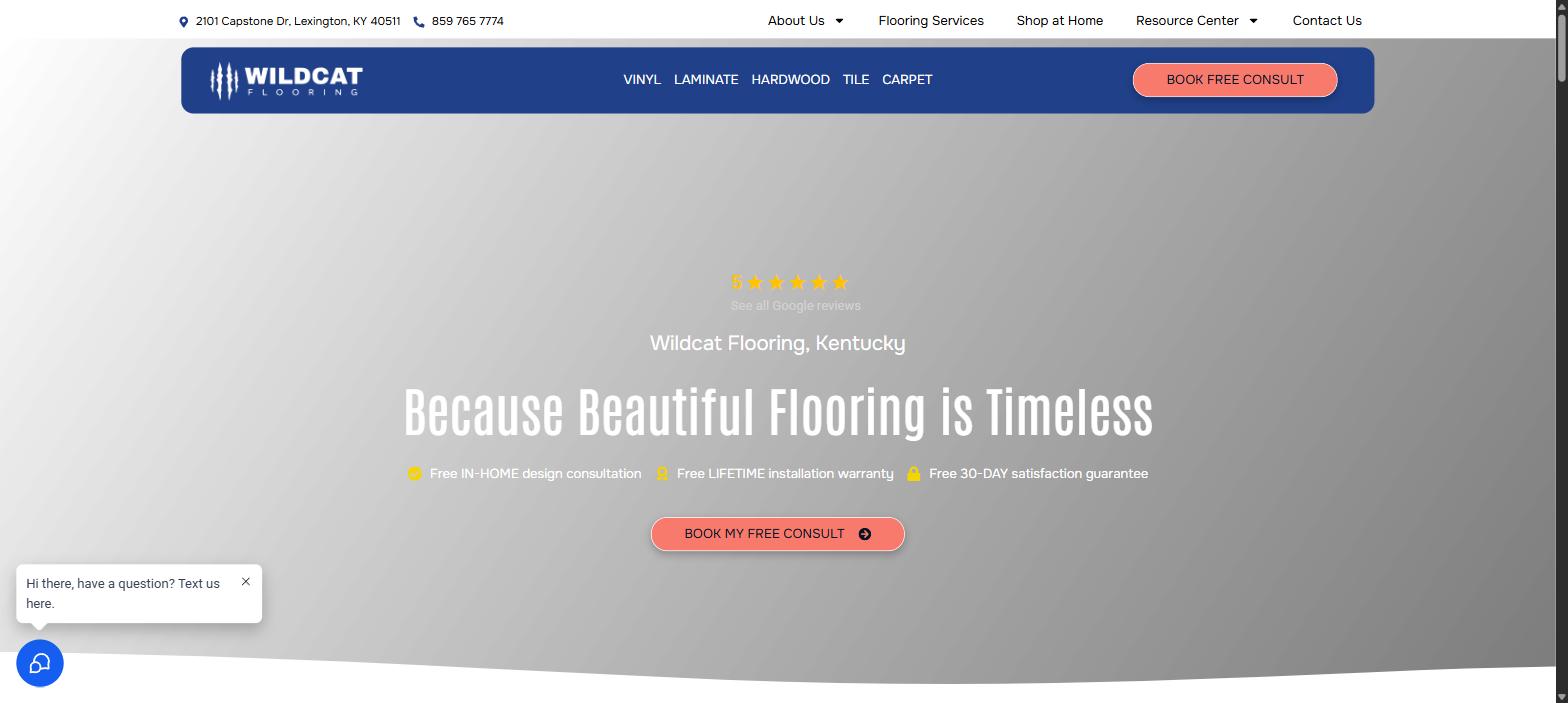
Task: Click the padlock icon beside 30-day guarantee
Action: (913, 474)
